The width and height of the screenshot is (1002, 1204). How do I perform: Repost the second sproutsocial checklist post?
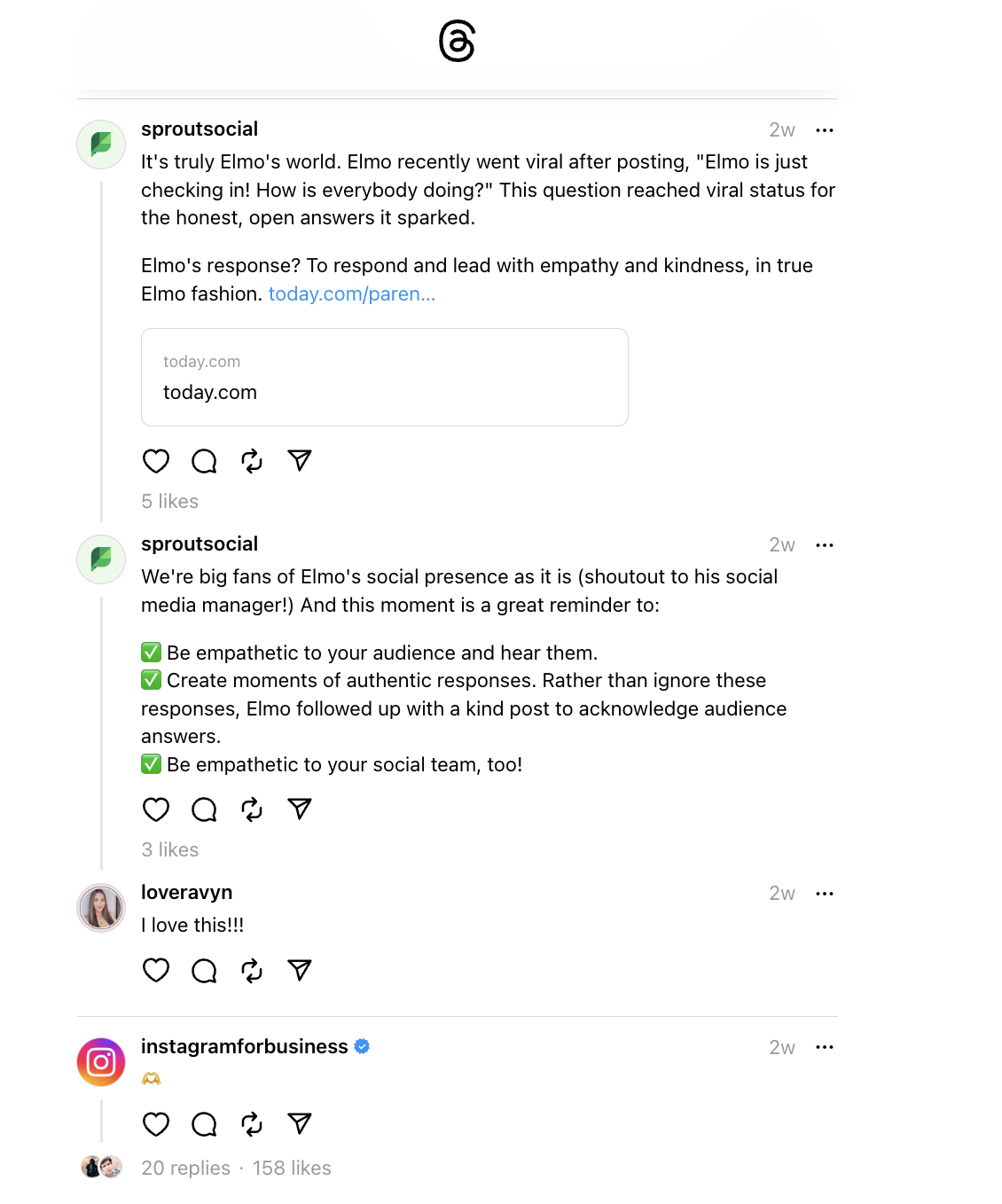(x=252, y=809)
